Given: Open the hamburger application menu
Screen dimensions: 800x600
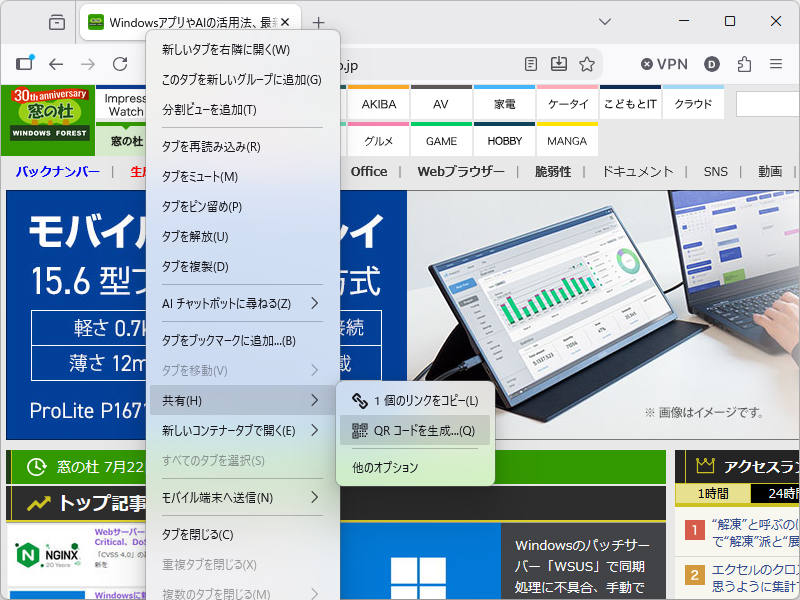Looking at the screenshot, I should pos(776,64).
